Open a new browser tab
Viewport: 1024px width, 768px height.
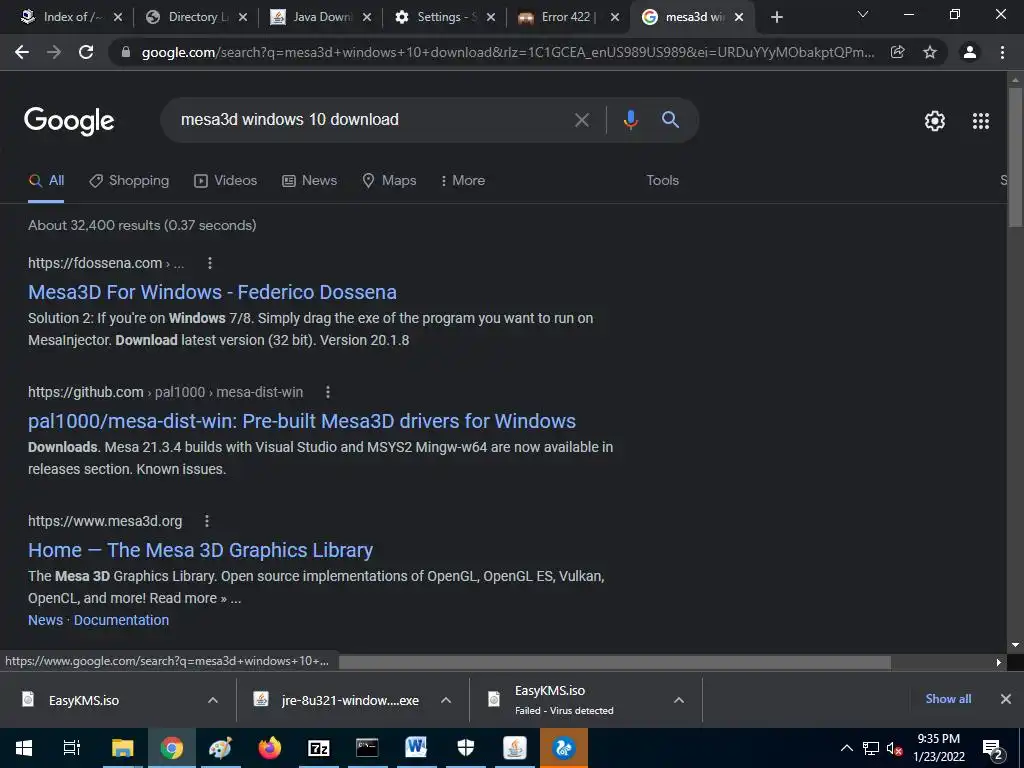pos(776,17)
